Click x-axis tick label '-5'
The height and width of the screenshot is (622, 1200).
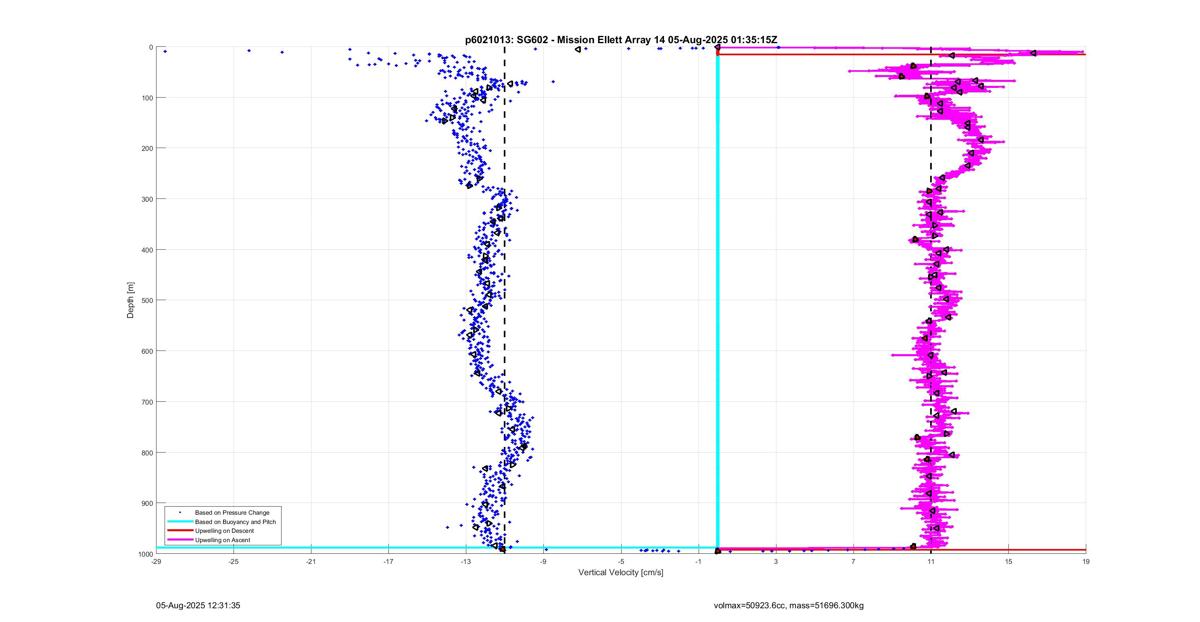click(x=621, y=561)
